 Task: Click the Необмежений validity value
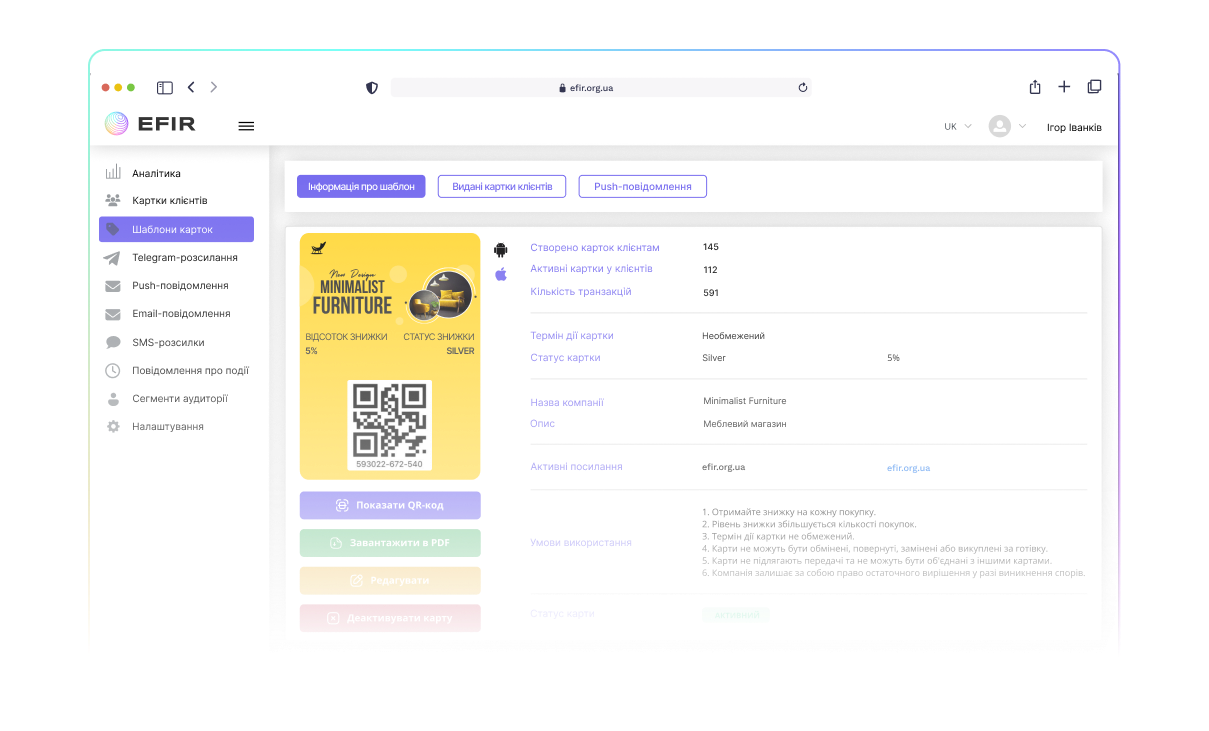click(x=734, y=336)
